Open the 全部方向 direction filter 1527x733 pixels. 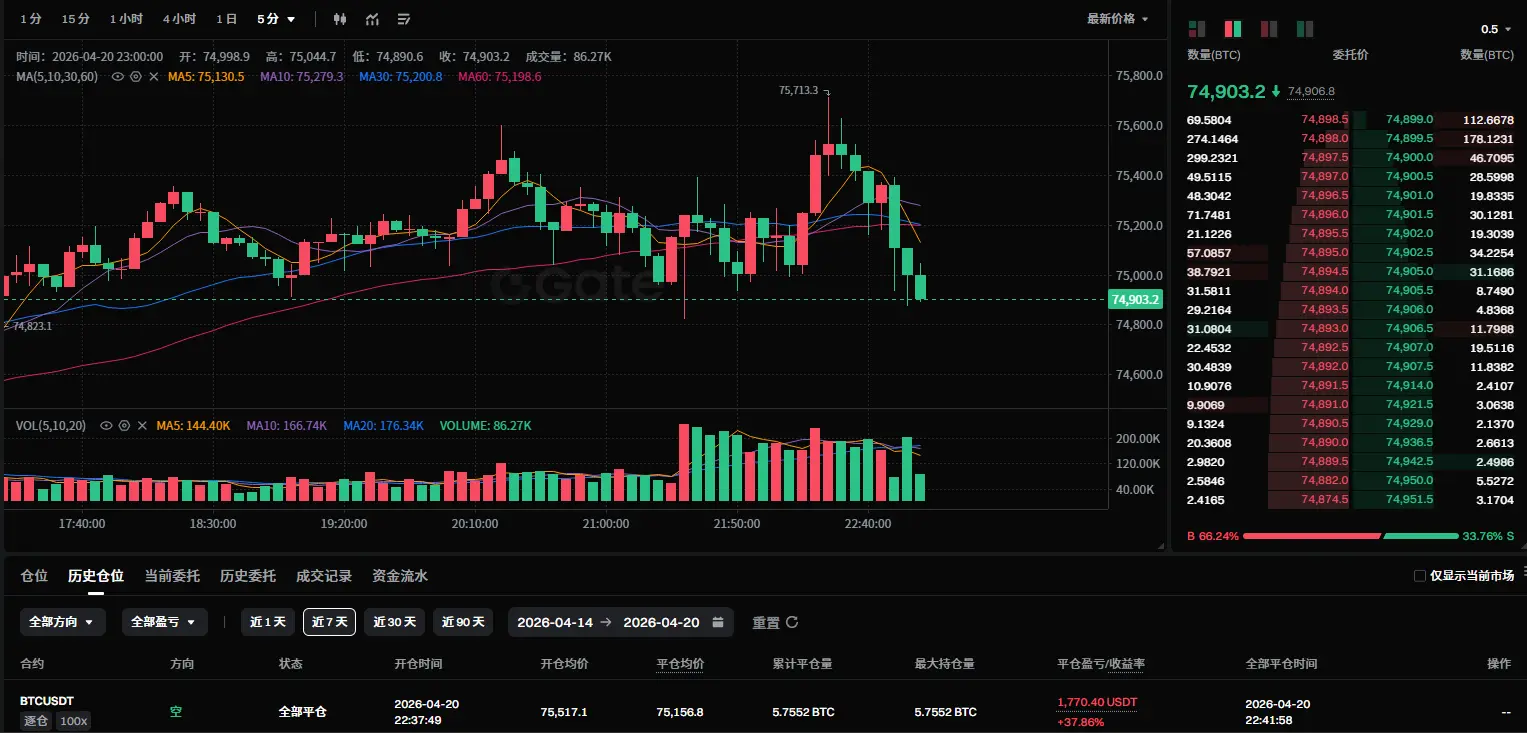(x=62, y=622)
